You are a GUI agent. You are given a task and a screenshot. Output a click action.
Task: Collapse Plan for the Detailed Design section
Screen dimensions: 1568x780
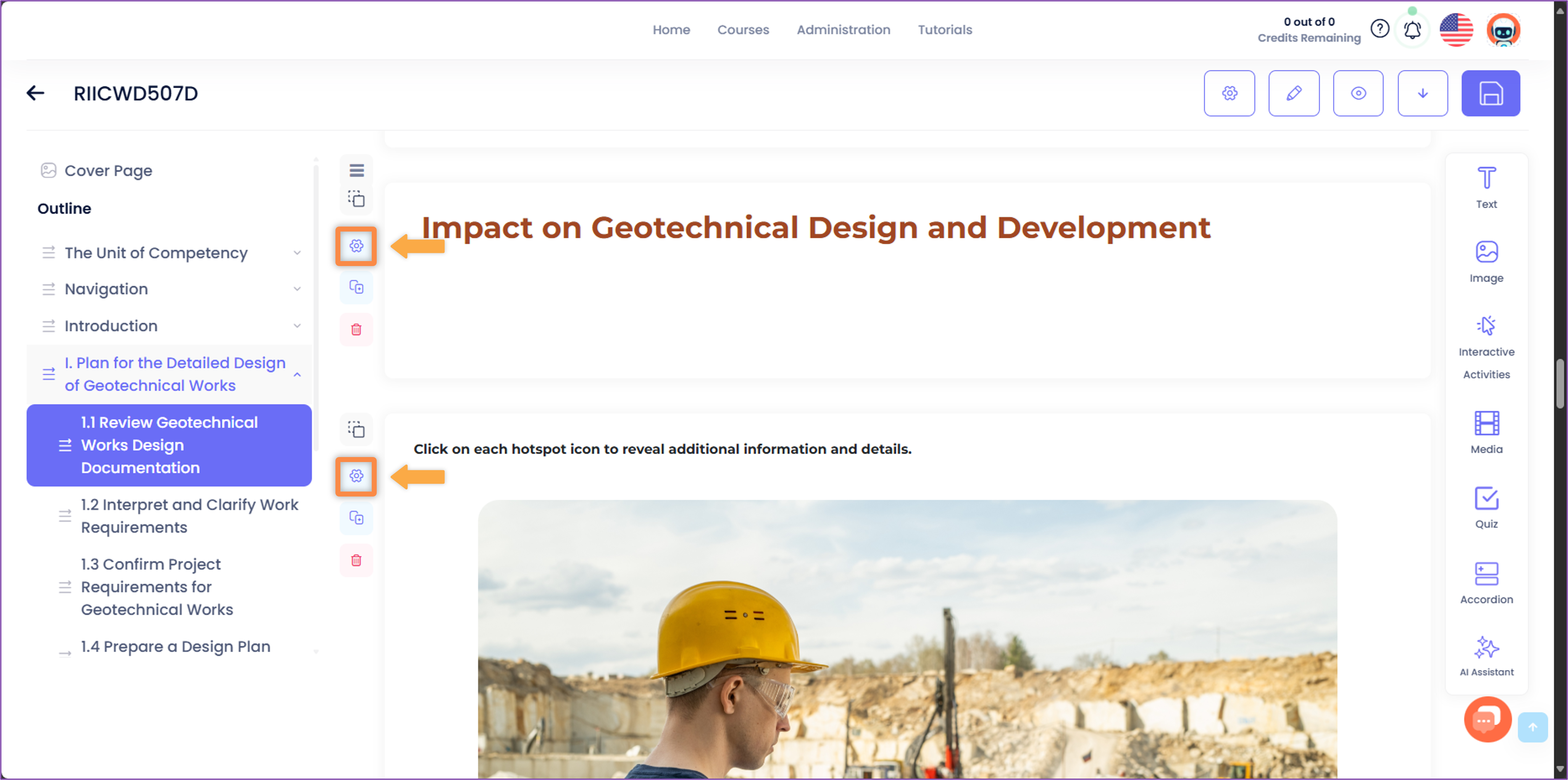[x=297, y=374]
